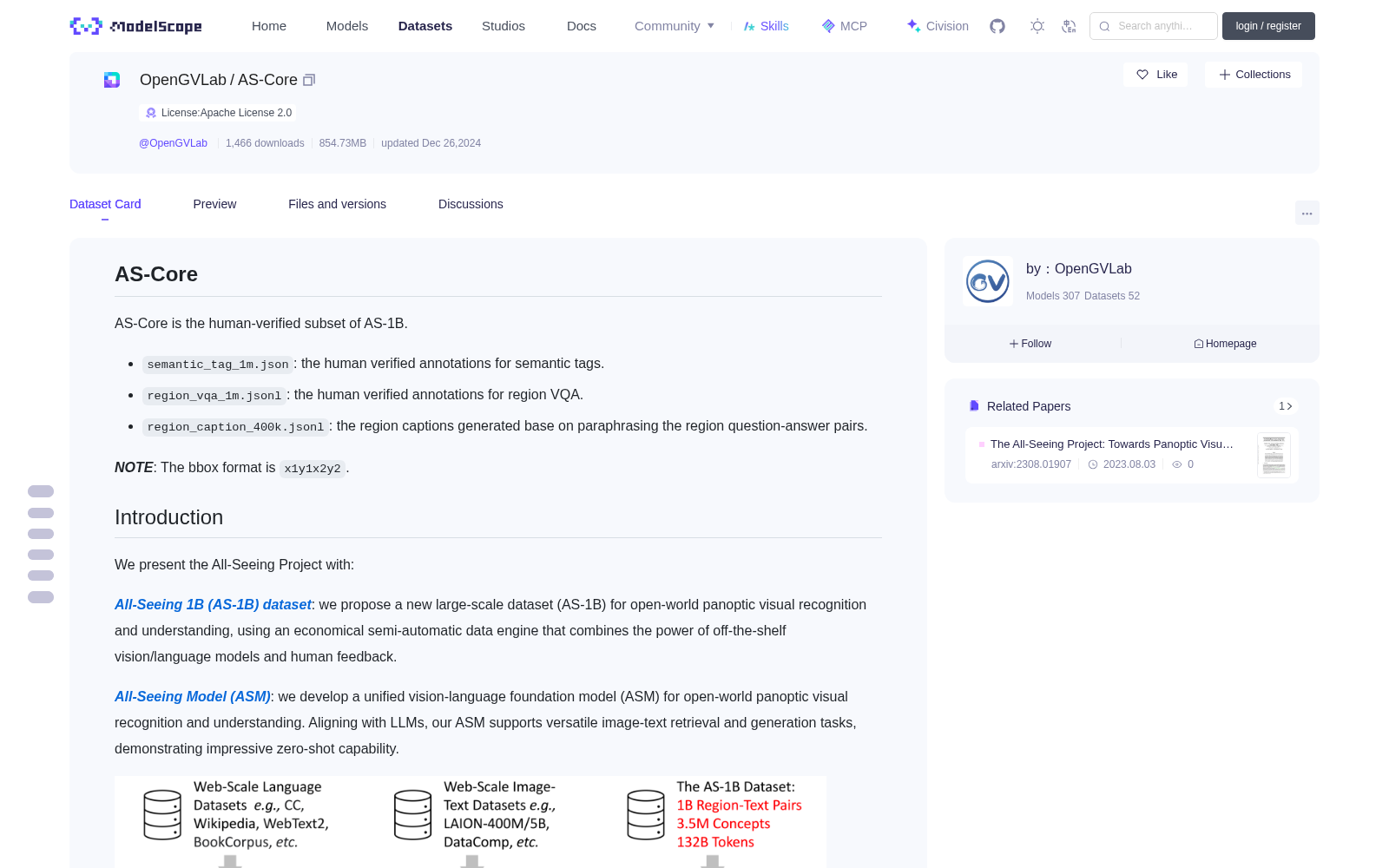Click the "1,466 downloads" text

(265, 143)
